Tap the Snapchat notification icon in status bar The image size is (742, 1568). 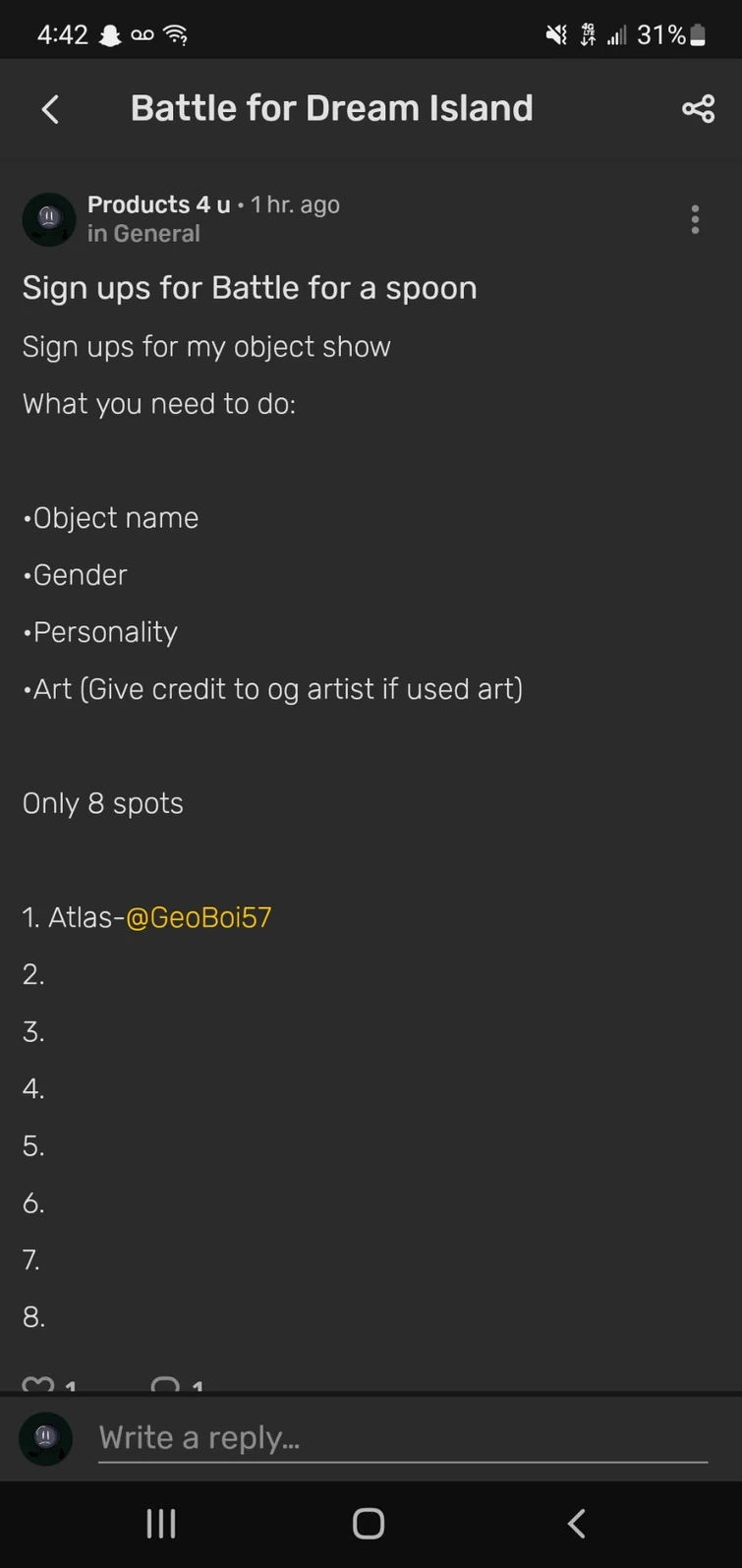pyautogui.click(x=110, y=35)
